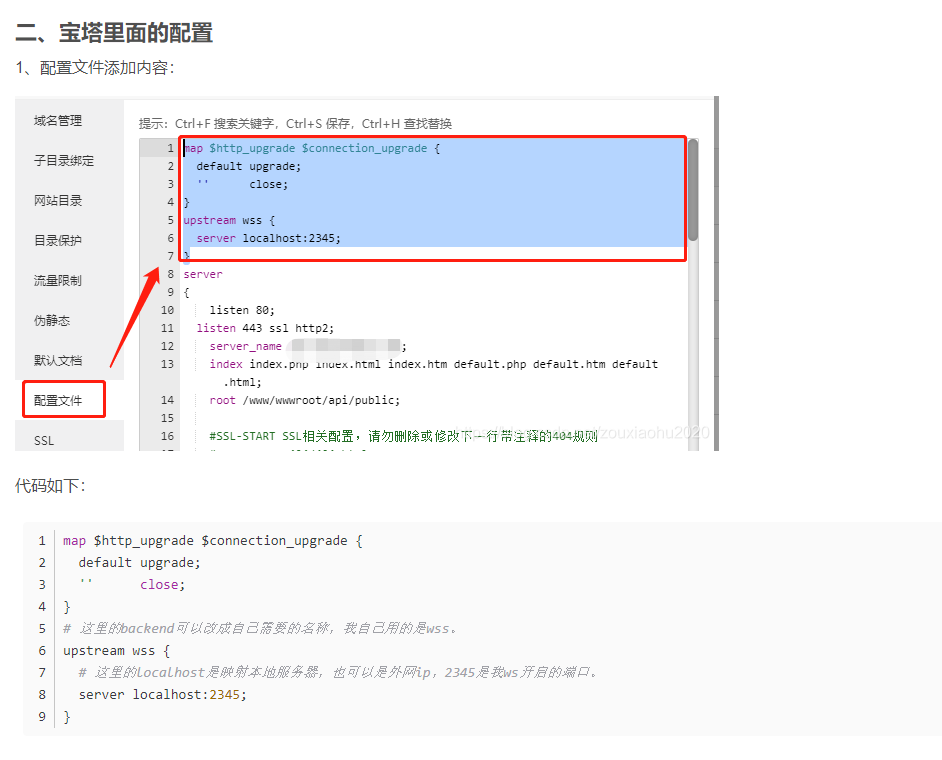
Task: Select the 网站目录 menu item
Action: pos(58,201)
